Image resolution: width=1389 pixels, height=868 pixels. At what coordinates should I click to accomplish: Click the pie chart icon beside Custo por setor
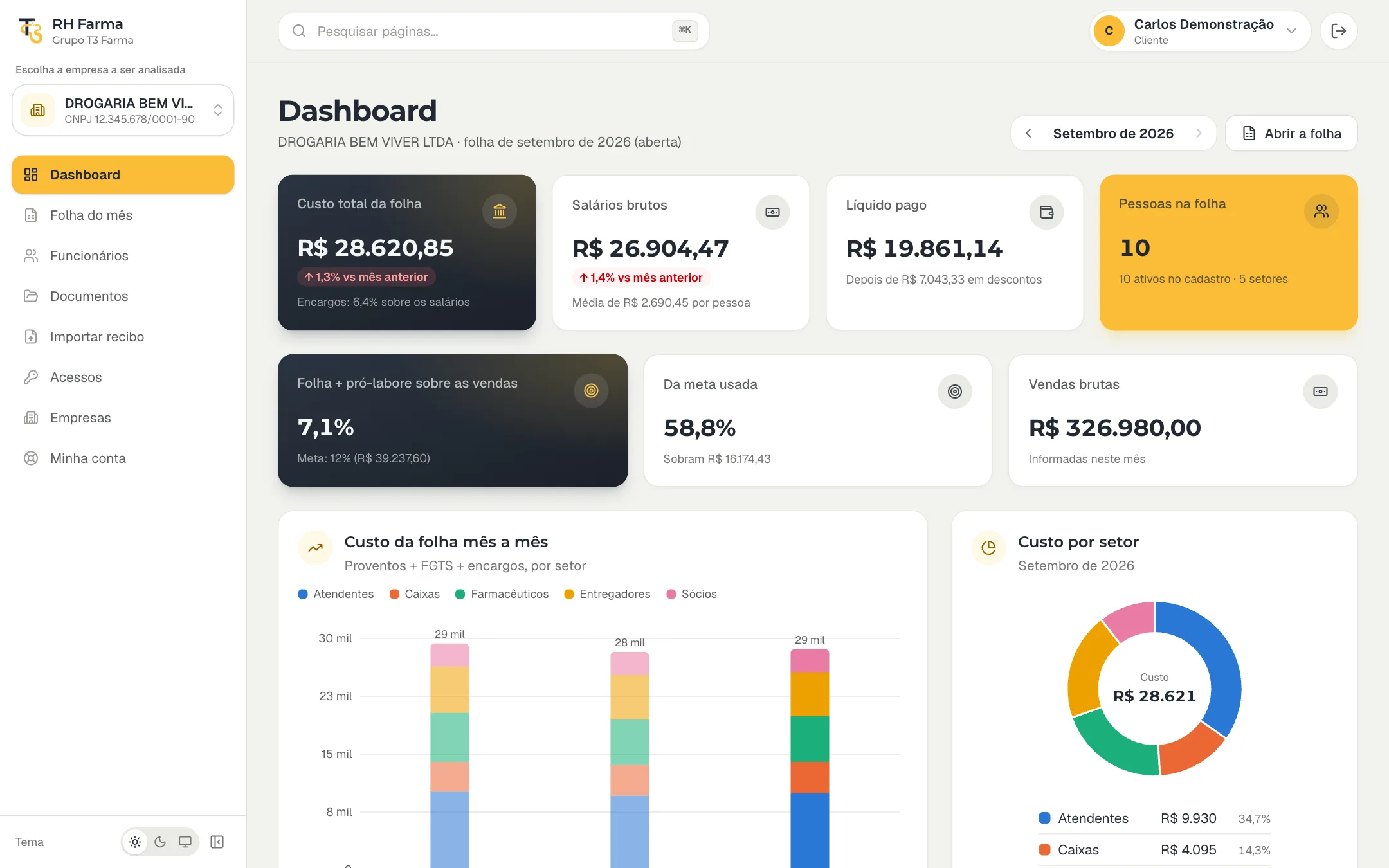pos(988,548)
